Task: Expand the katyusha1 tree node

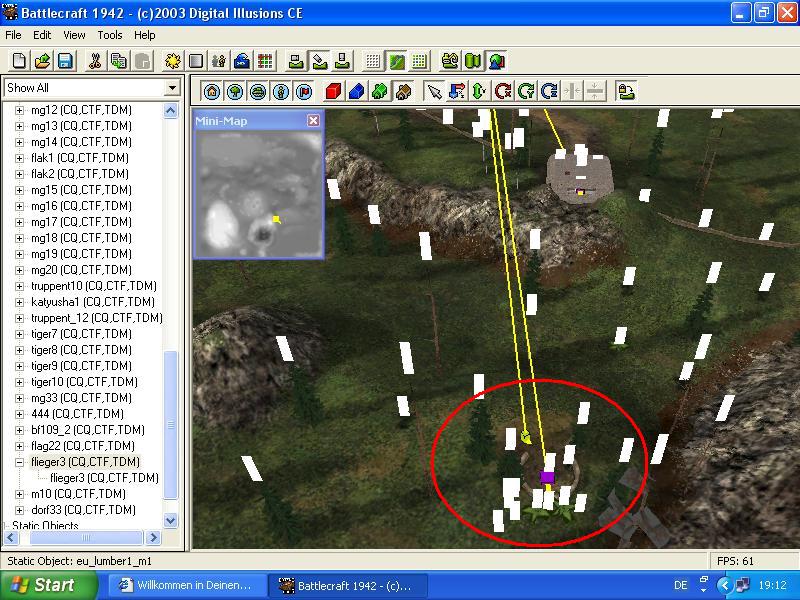Action: point(19,302)
